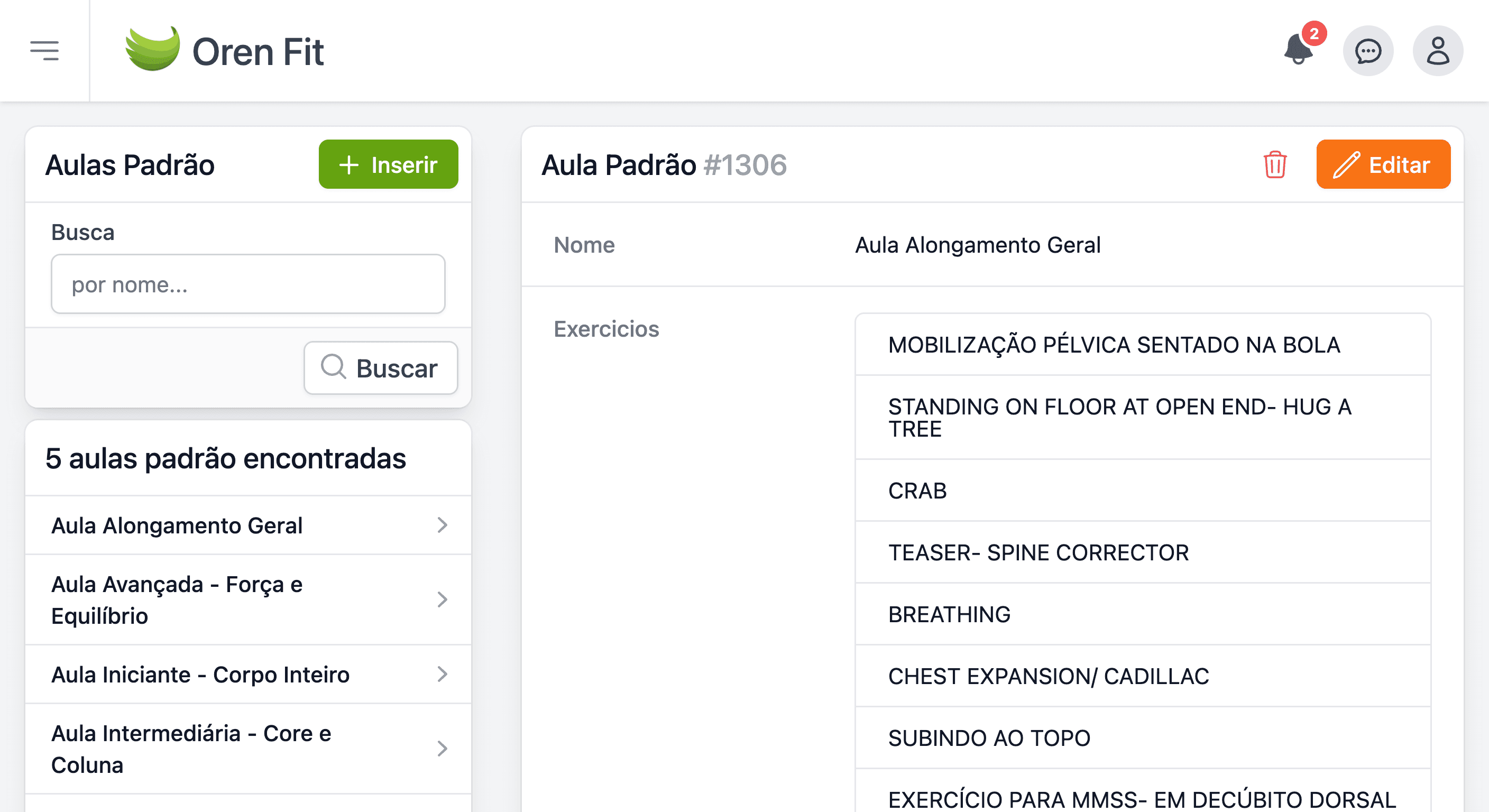
Task: Select CHEST EXPANSION/ CADILLAC exercise
Action: [x=1143, y=676]
